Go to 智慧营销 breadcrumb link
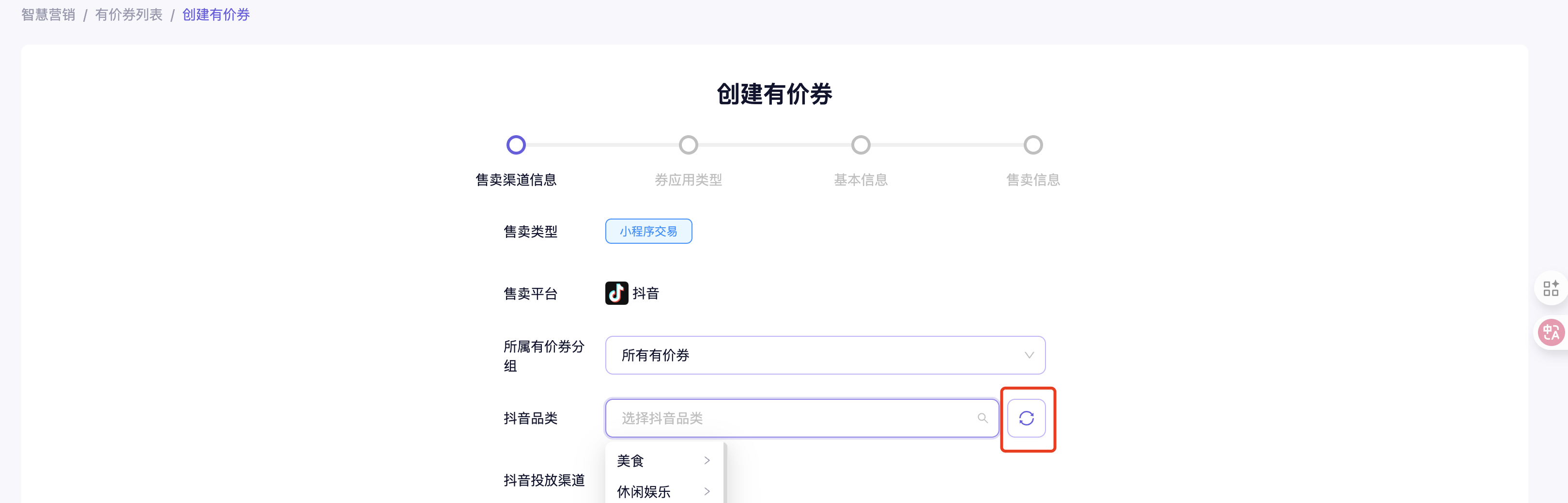The width and height of the screenshot is (1568, 503). [48, 15]
